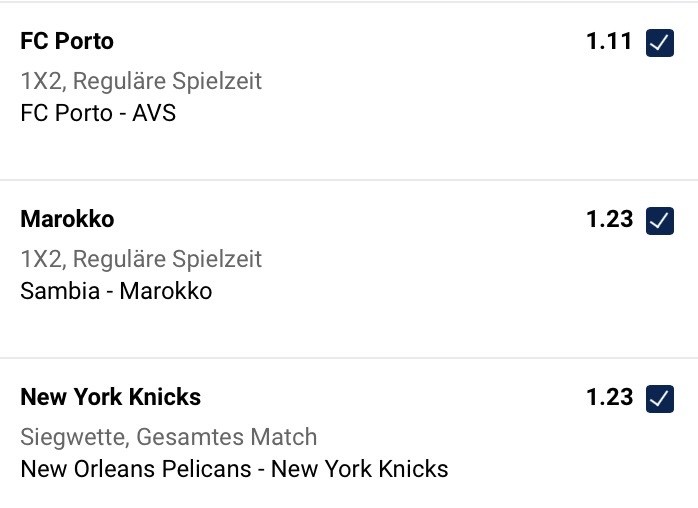Uncheck the FC Porto bet checkbox
The width and height of the screenshot is (698, 508).
659,43
